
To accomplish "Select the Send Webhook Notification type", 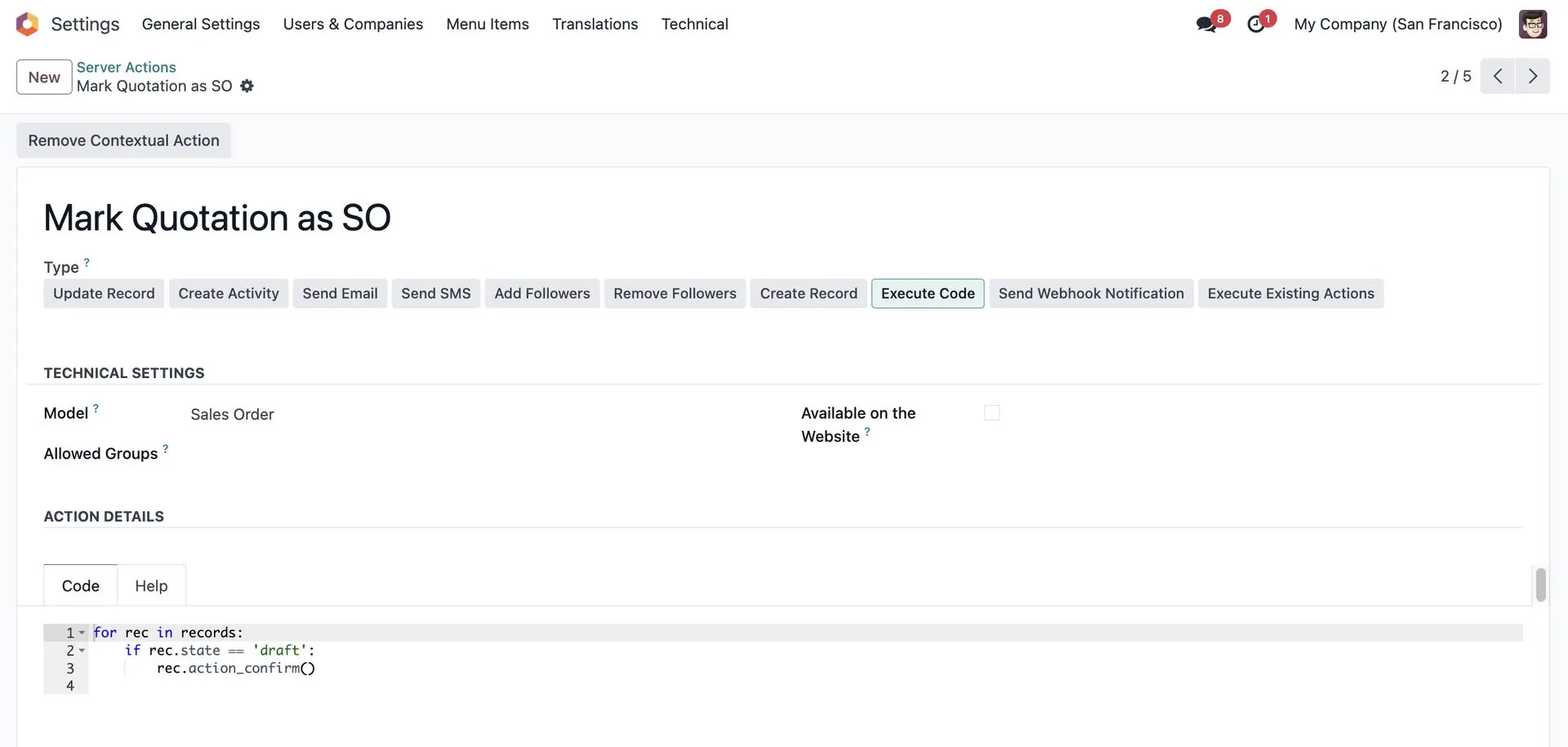I will click(x=1090, y=294).
